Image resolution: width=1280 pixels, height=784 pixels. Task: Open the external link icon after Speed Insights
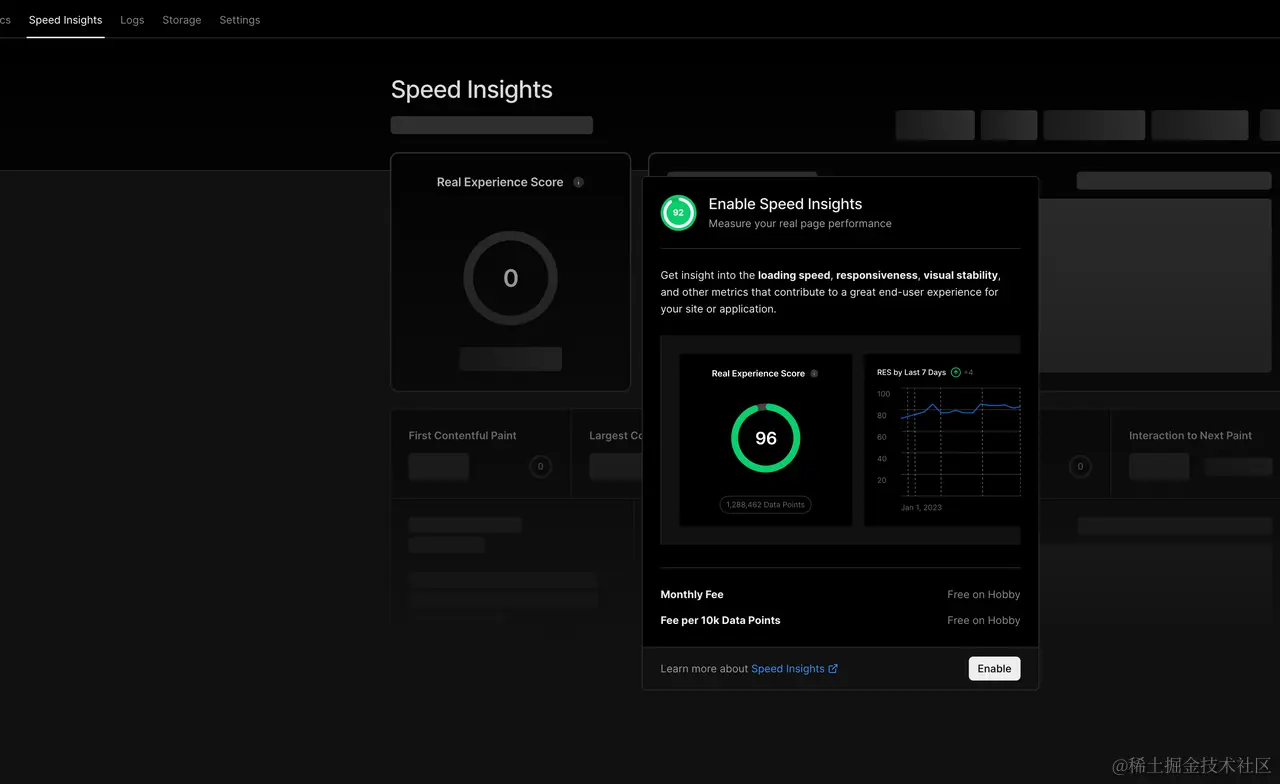click(833, 669)
